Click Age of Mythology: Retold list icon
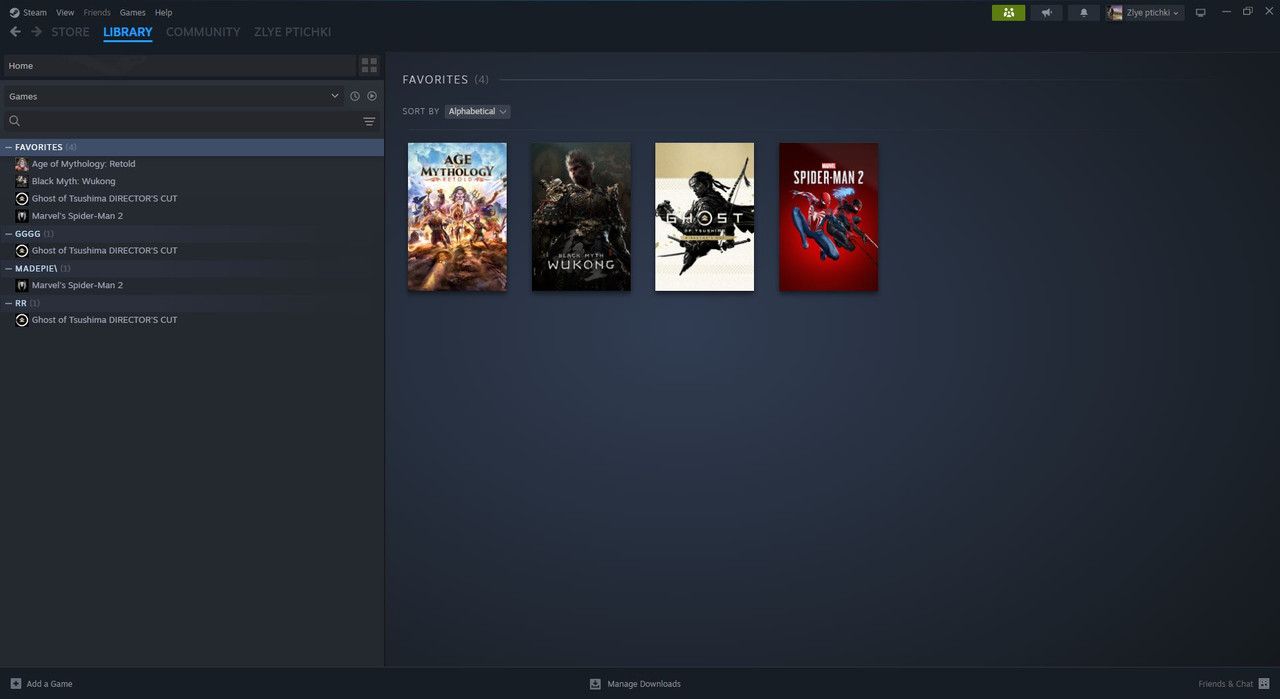 point(22,164)
